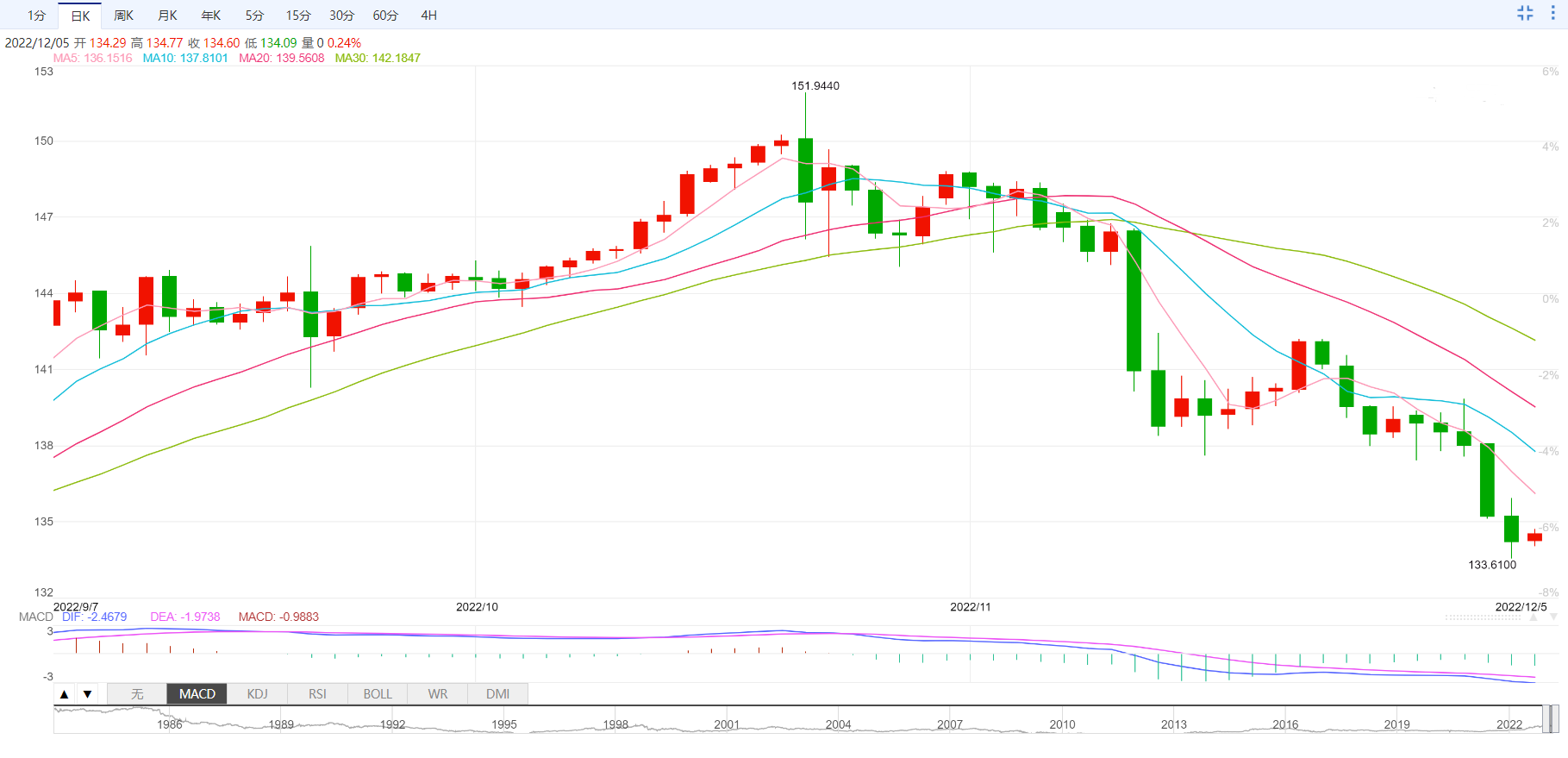
Task: Switch the indicator to DMI
Action: pyautogui.click(x=497, y=694)
